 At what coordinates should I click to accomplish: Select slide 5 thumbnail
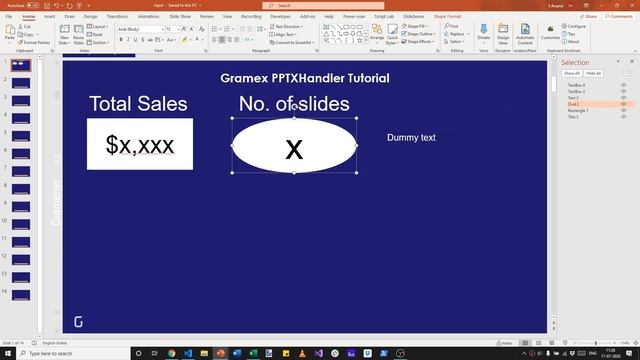[x=21, y=136]
